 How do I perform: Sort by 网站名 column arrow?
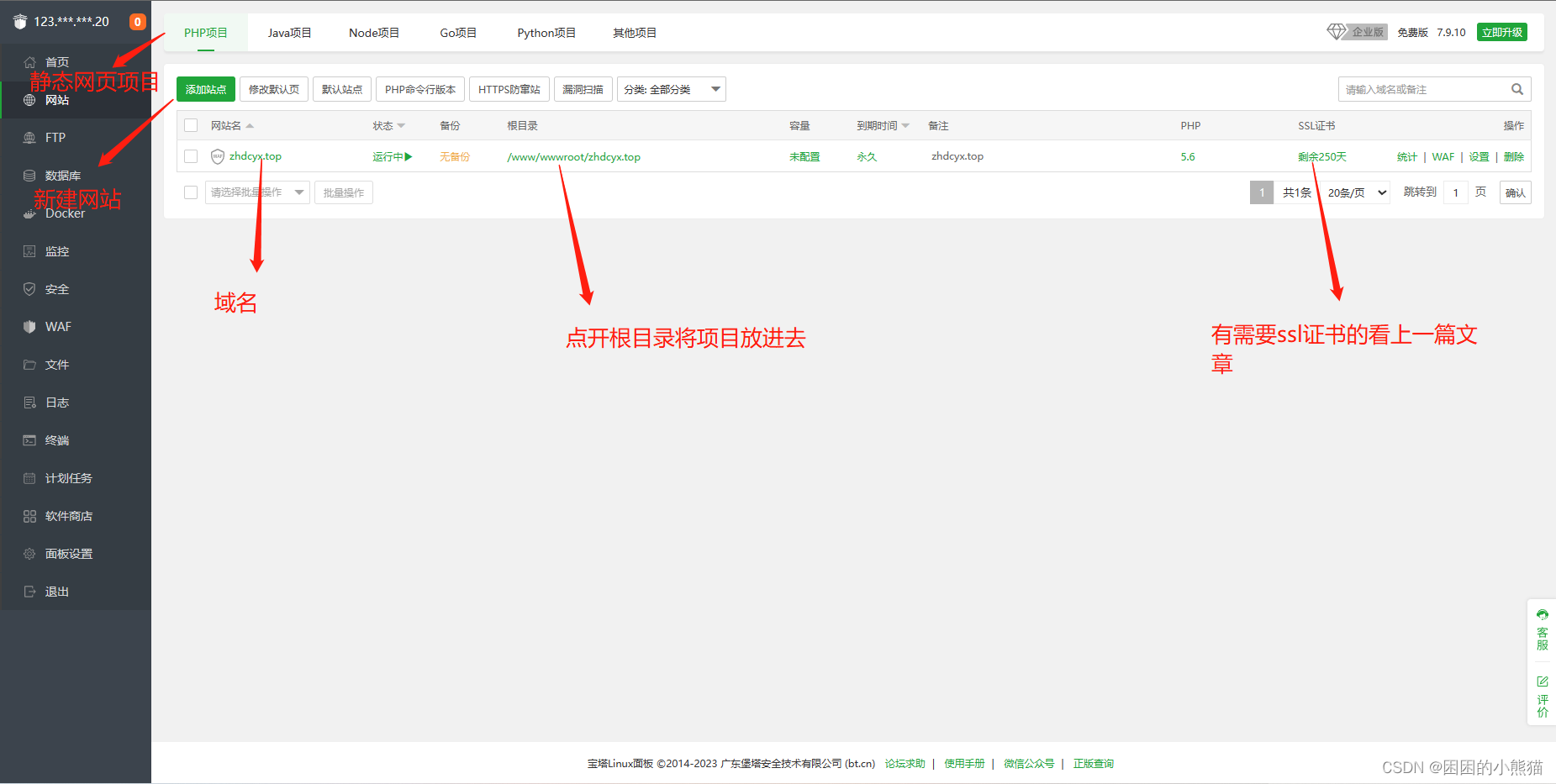[x=250, y=126]
